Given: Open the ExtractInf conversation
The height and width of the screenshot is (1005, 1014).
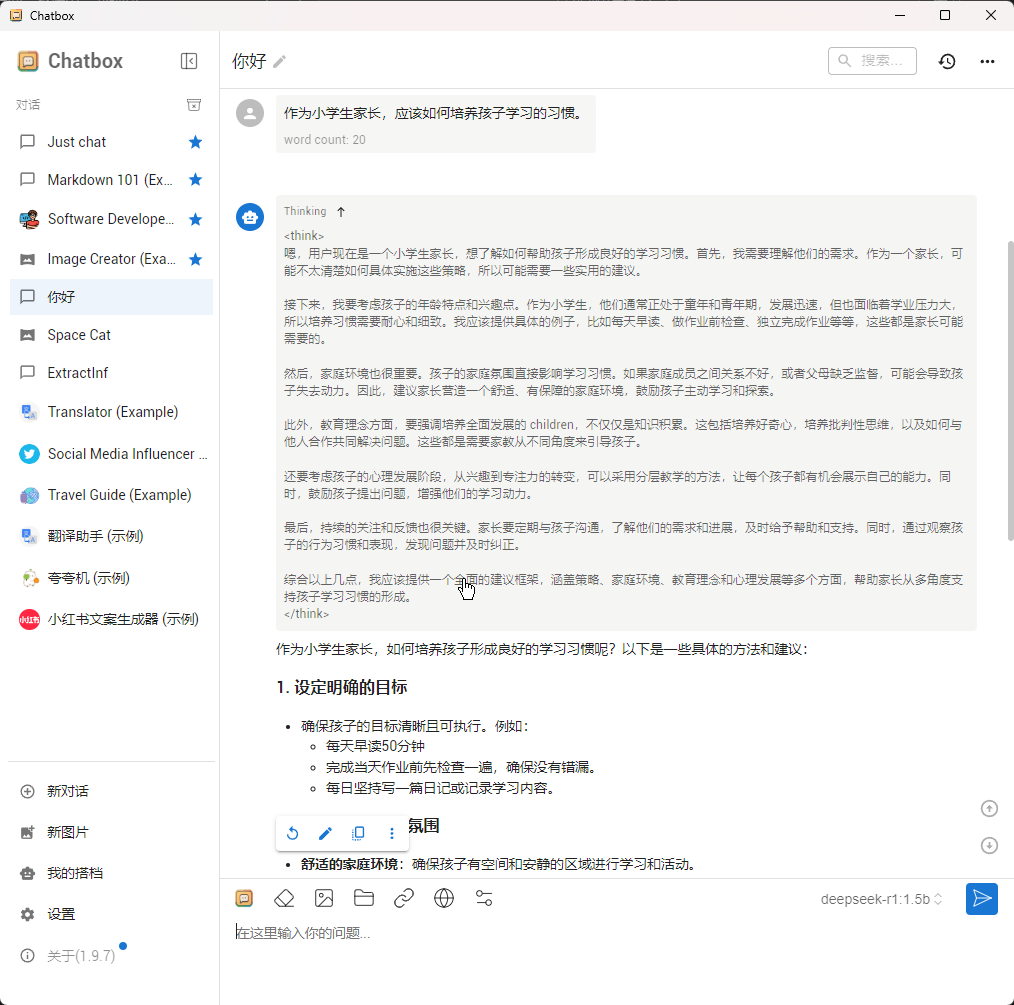Looking at the screenshot, I should tap(111, 373).
